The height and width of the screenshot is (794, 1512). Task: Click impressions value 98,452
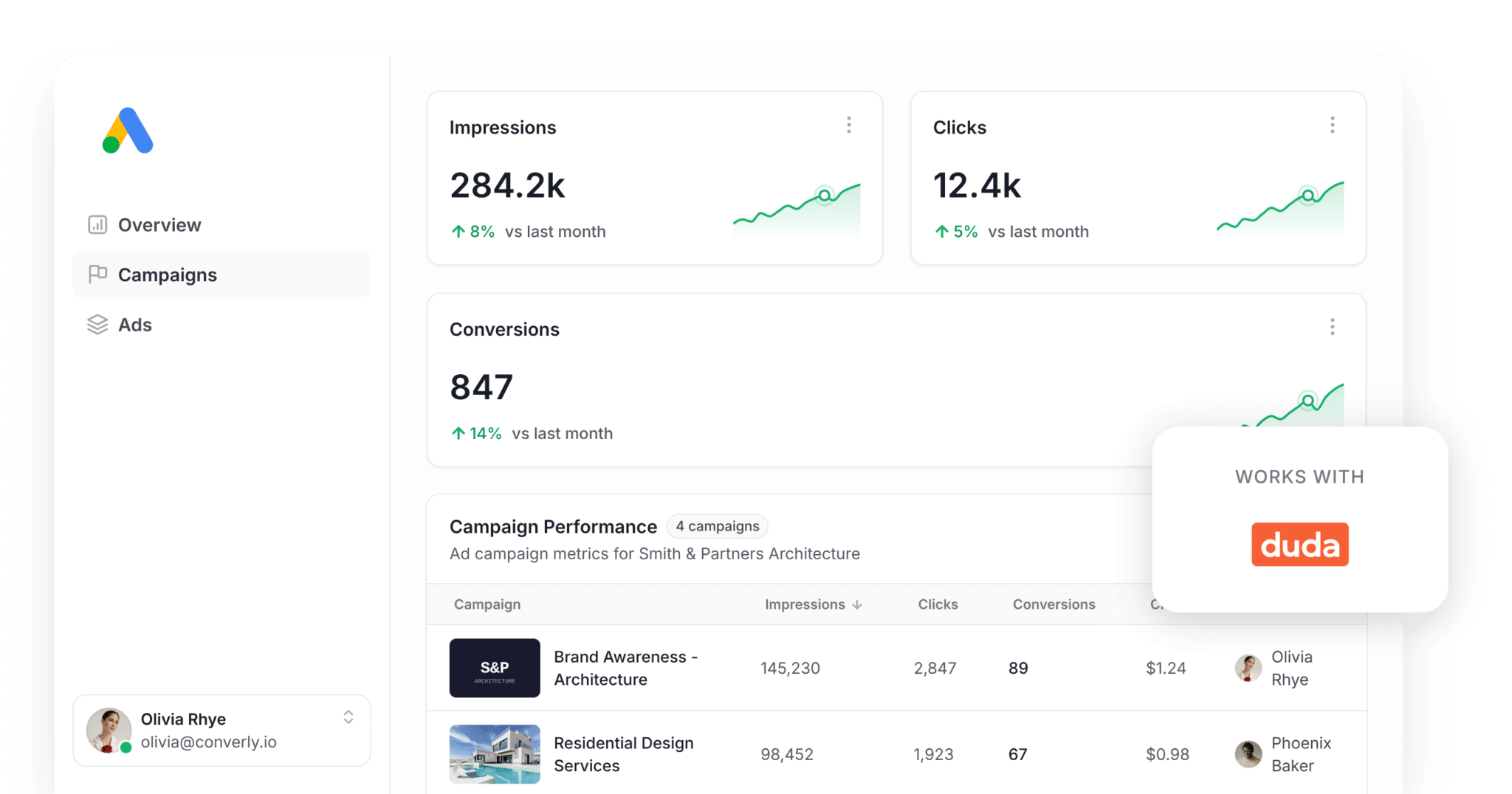787,754
